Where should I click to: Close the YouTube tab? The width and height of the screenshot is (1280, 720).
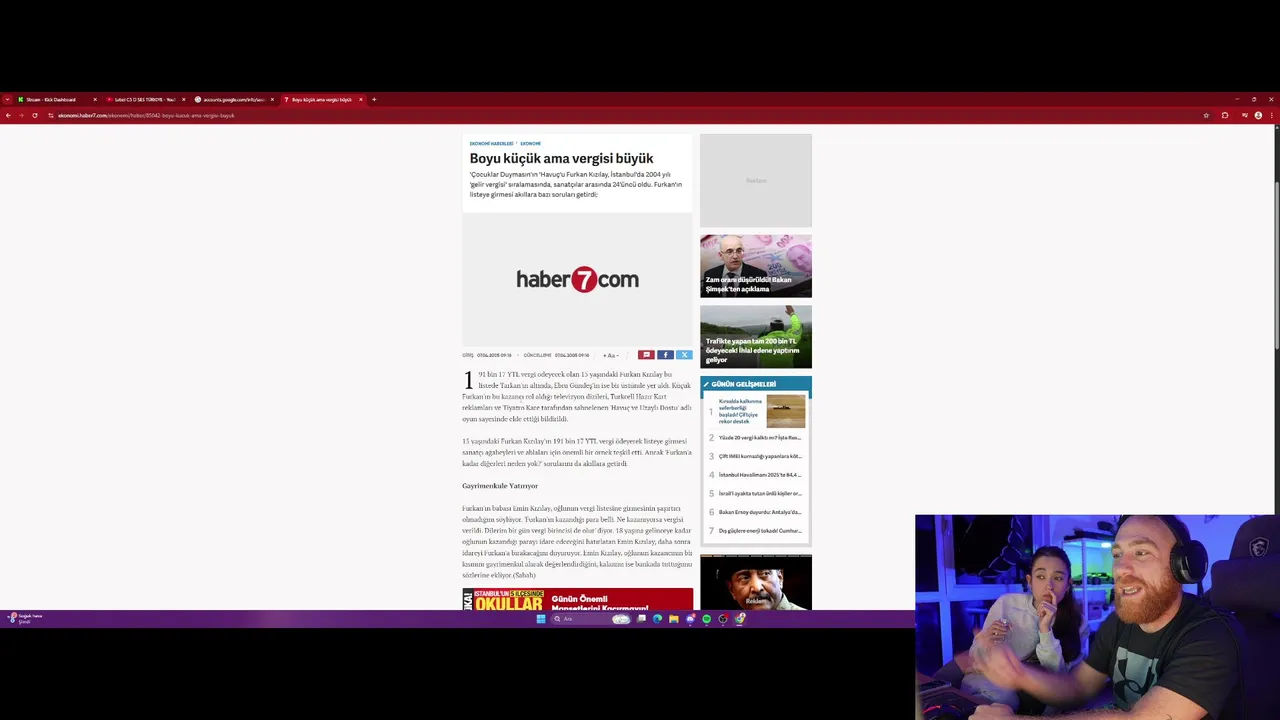coord(183,99)
